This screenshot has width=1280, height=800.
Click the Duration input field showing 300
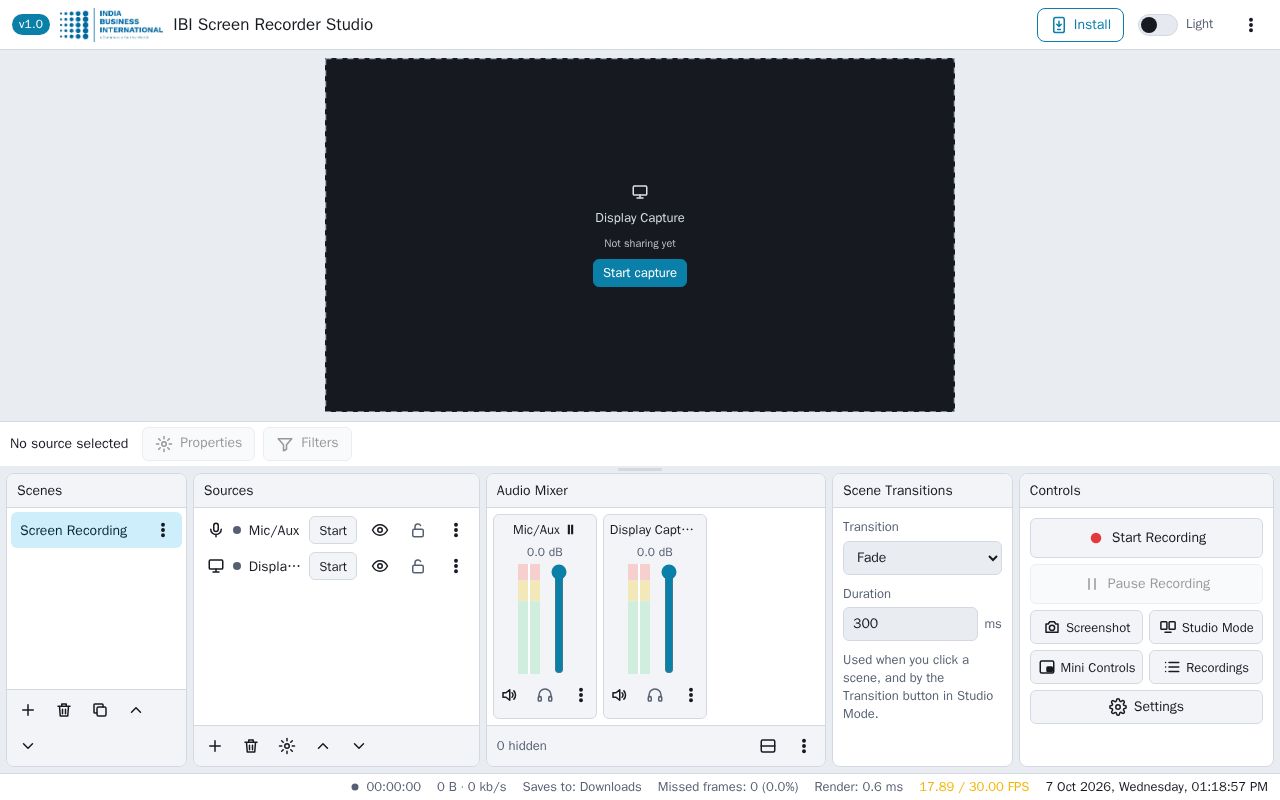(x=910, y=624)
